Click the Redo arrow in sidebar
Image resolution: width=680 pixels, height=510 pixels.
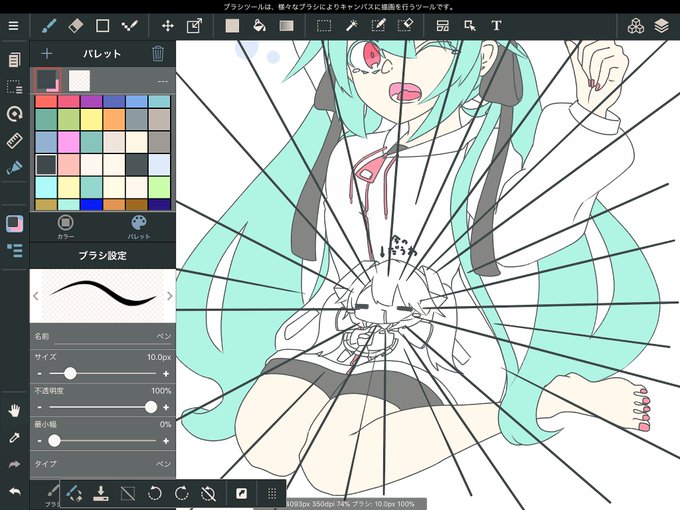point(14,464)
